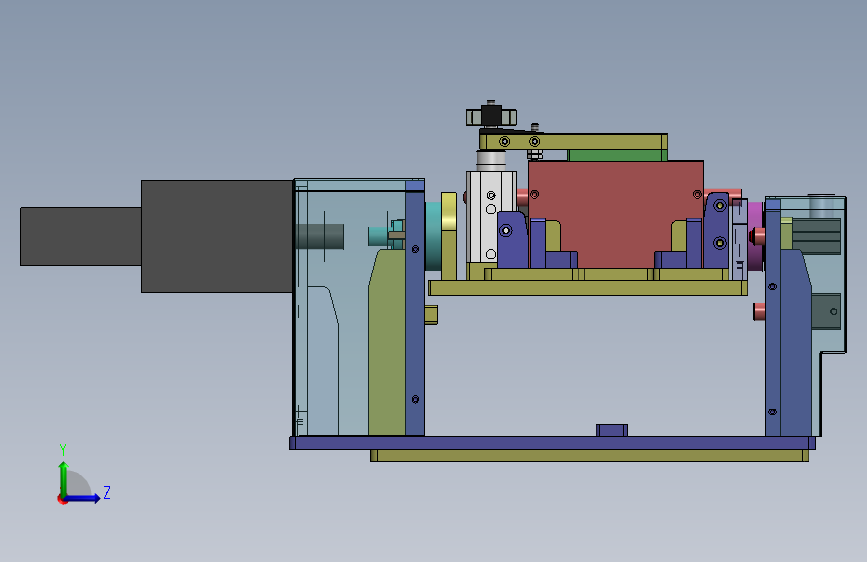Screen dimensions: 867x562
Task: Select the magenta part at the right end
Action: coord(755,236)
